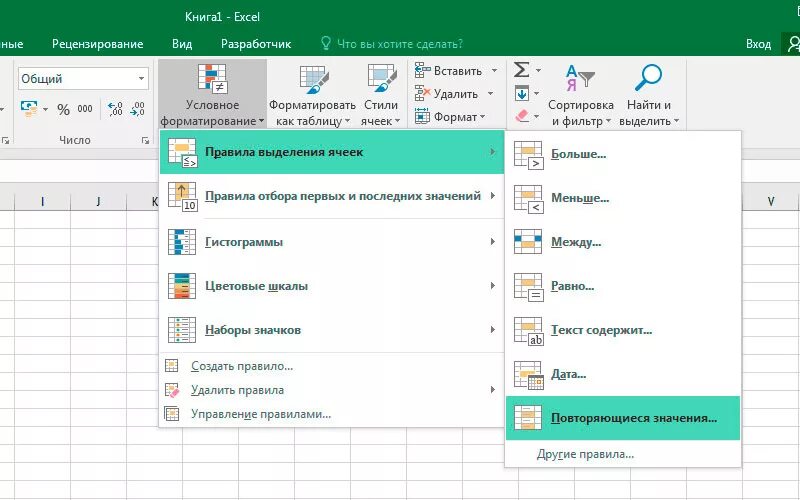800x500 pixels.
Task: Click the Fill down arrow icon
Action: pyautogui.click(x=521, y=93)
